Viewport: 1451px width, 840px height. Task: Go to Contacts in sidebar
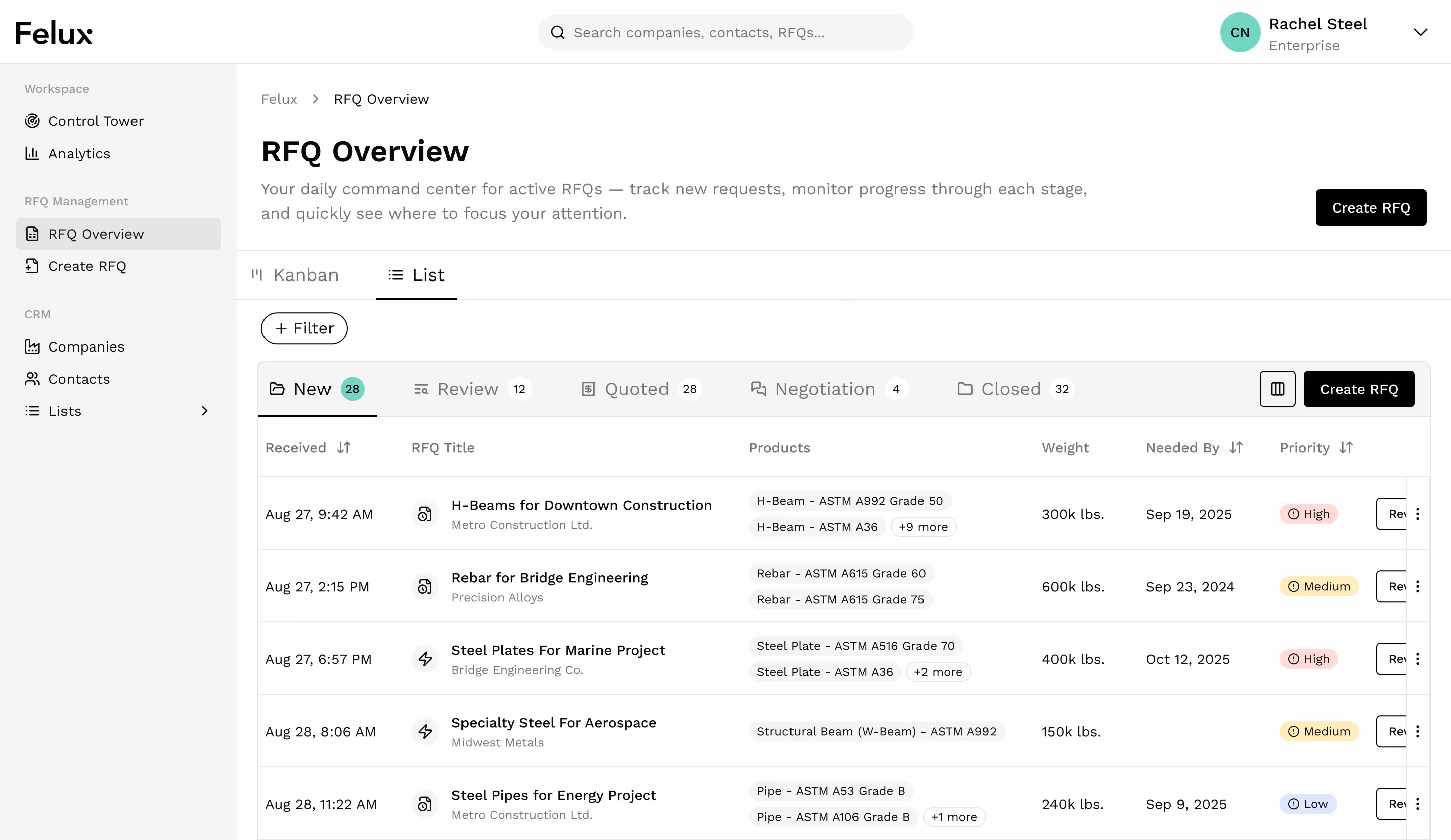(79, 379)
